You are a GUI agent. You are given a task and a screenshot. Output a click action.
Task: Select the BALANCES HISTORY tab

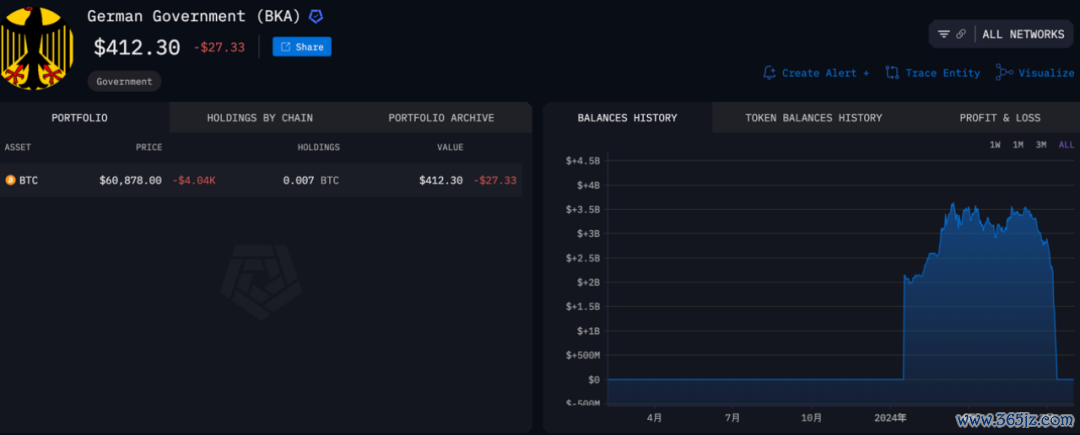coord(627,118)
